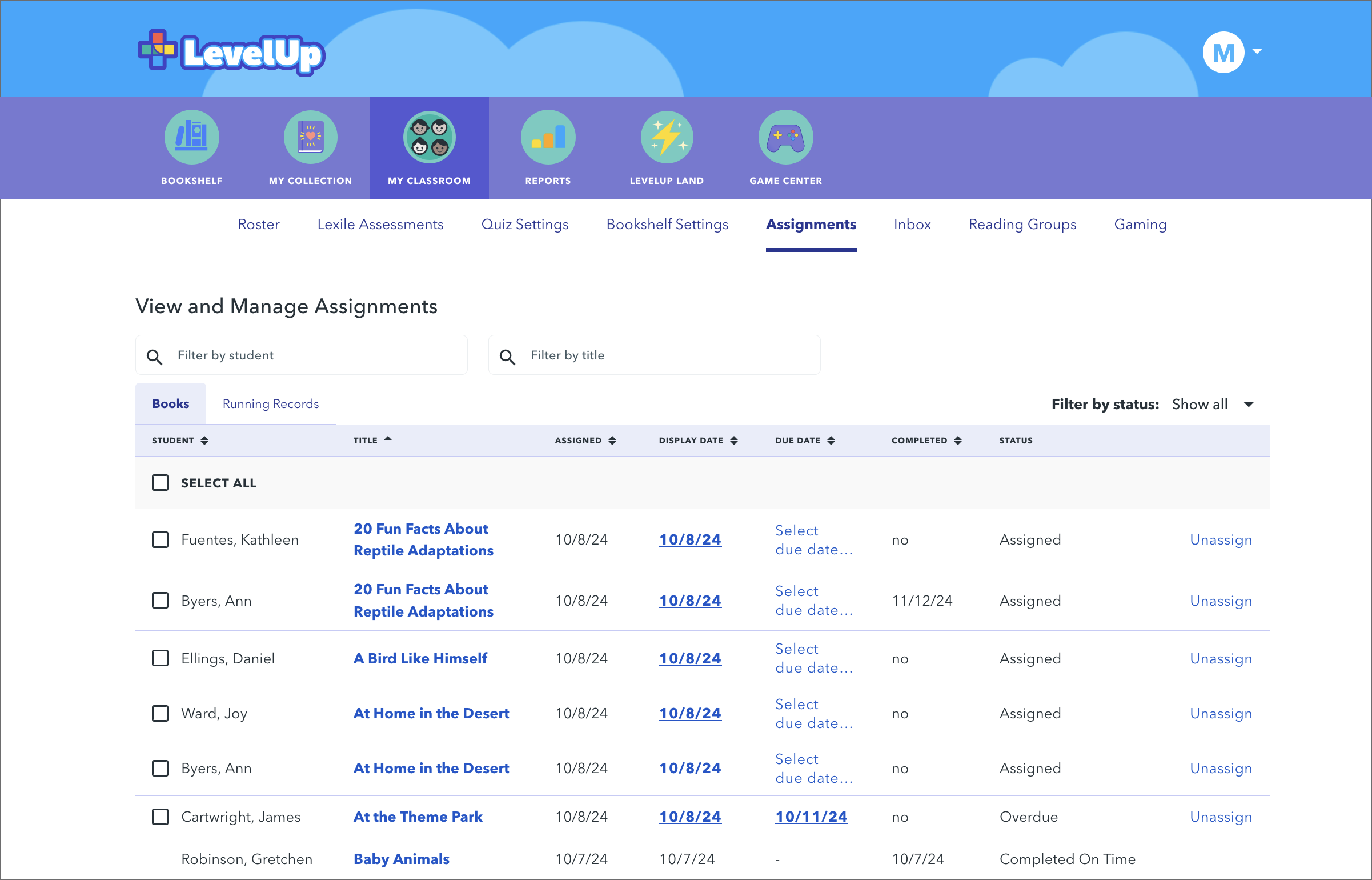Sort table by Due Date column
1372x880 pixels.
pyautogui.click(x=805, y=441)
